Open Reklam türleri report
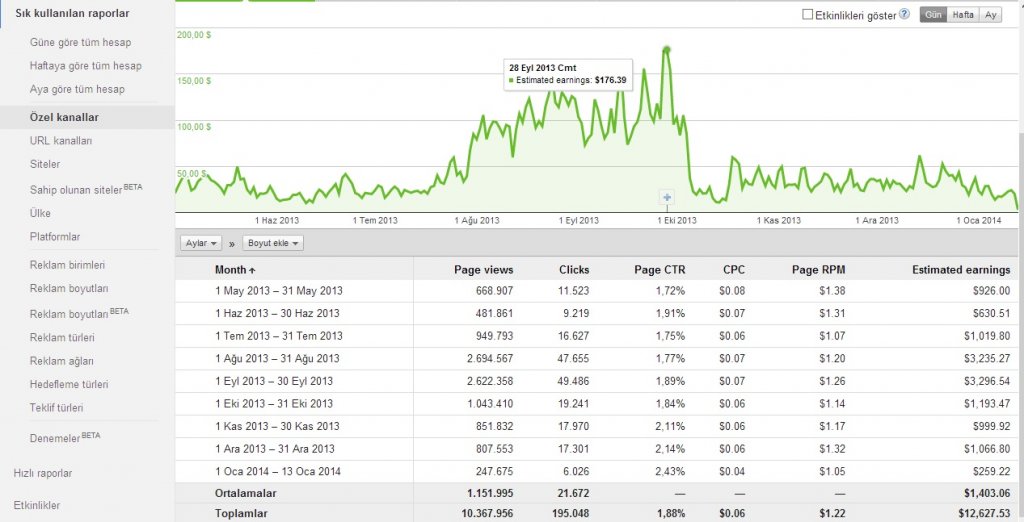The width and height of the screenshot is (1024, 522). coord(62,337)
